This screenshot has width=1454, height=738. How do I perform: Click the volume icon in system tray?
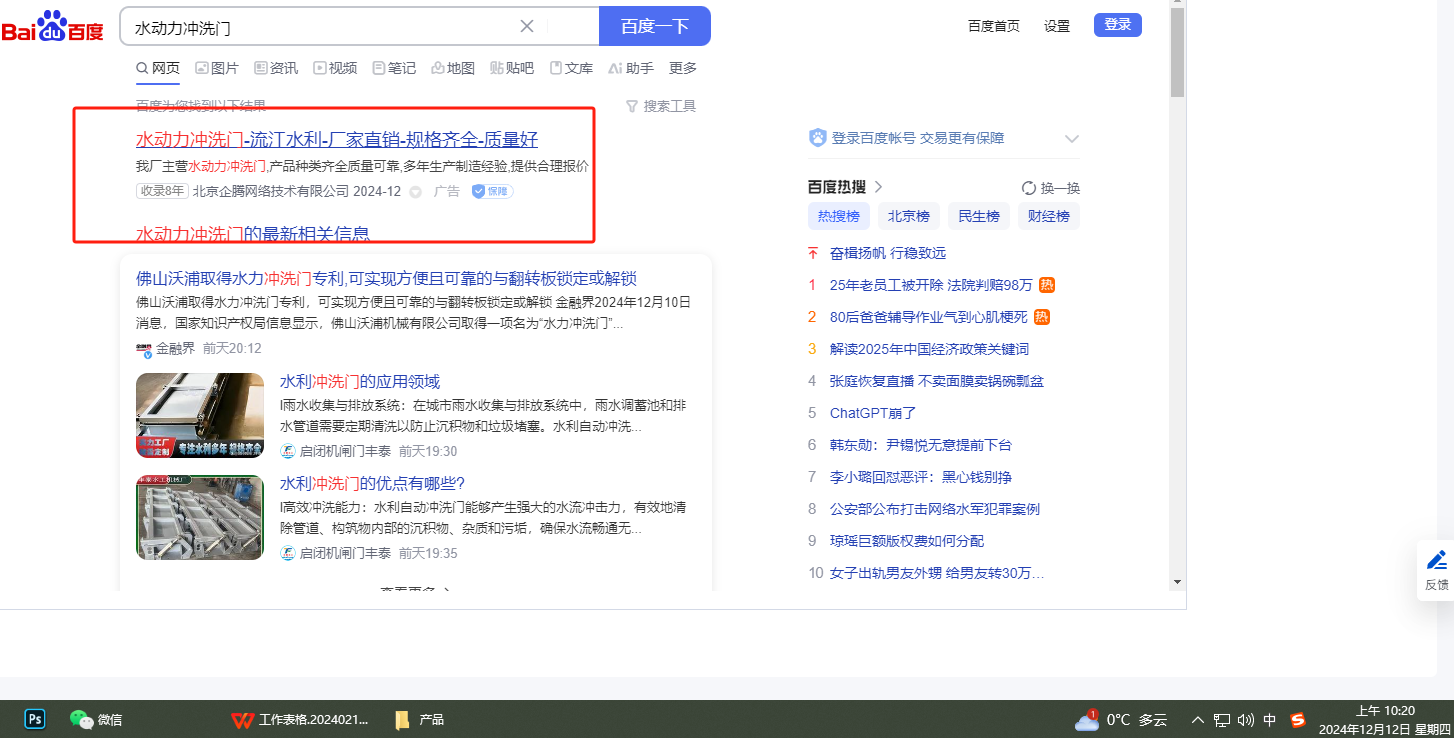(1245, 719)
